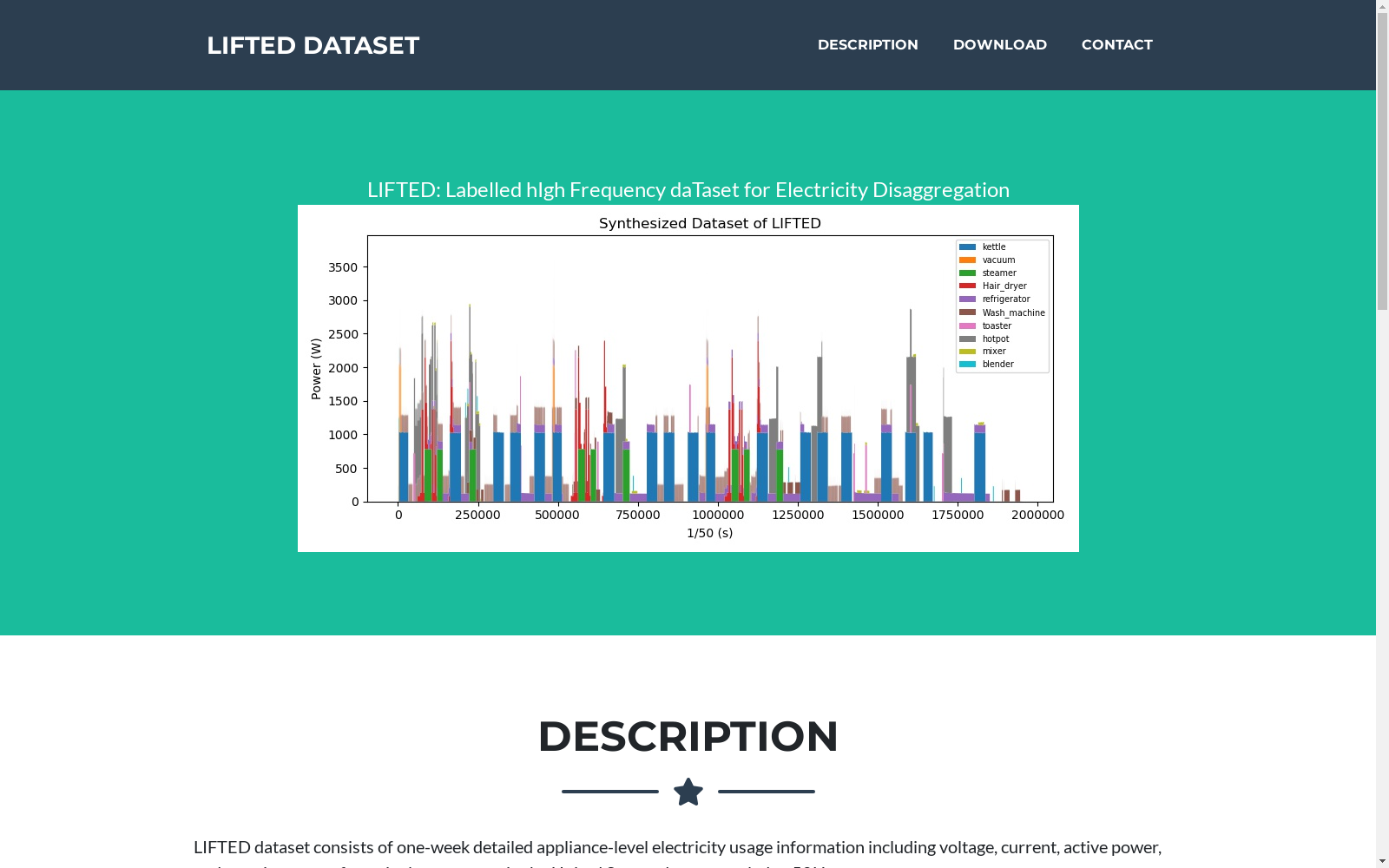Click the scrollbar down arrow
This screenshot has height=868, width=1389.
coord(1382,861)
